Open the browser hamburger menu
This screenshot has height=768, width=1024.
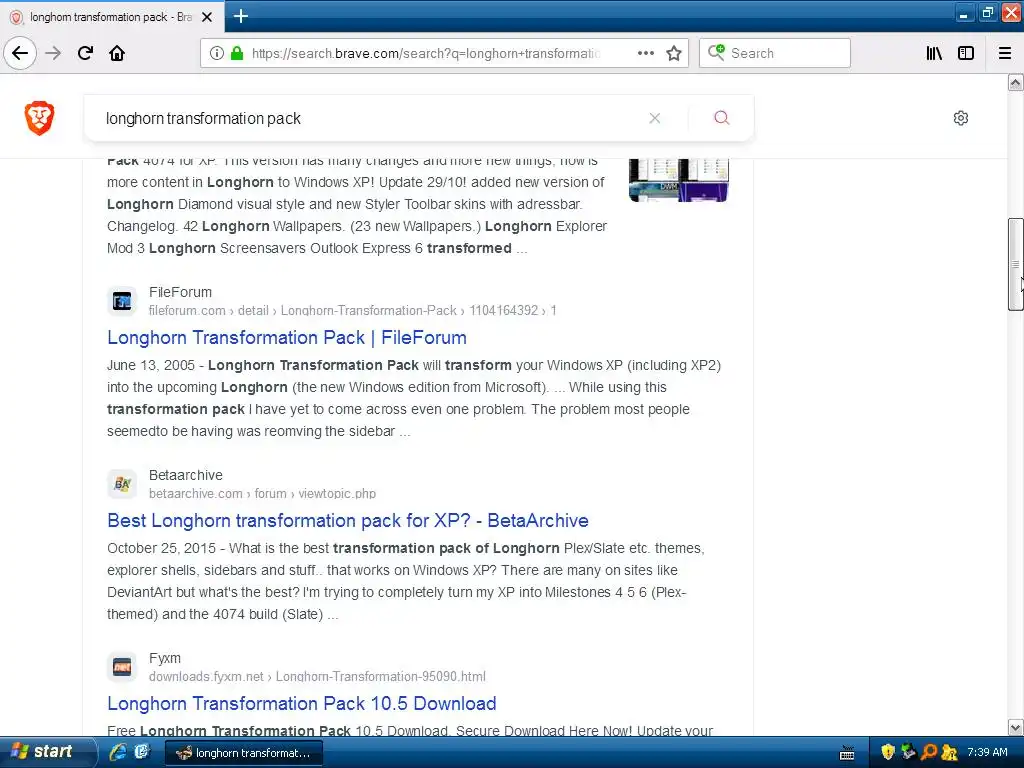coord(1005,53)
